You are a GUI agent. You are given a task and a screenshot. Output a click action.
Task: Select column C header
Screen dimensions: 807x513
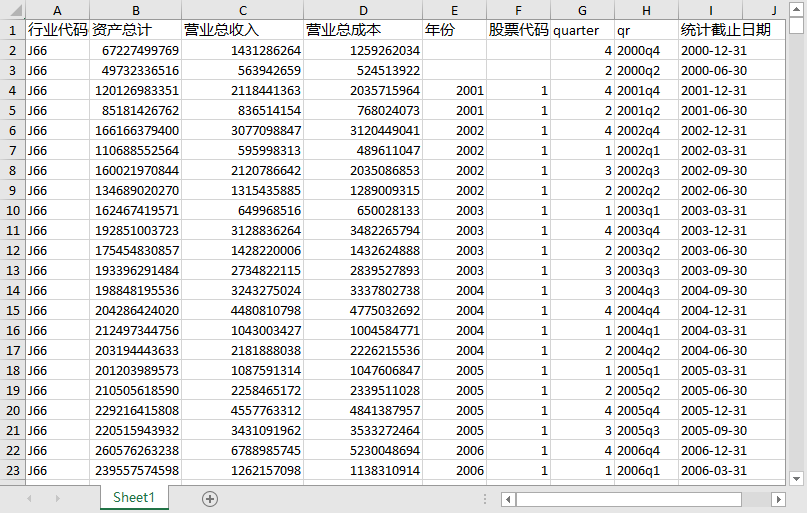coord(243,10)
